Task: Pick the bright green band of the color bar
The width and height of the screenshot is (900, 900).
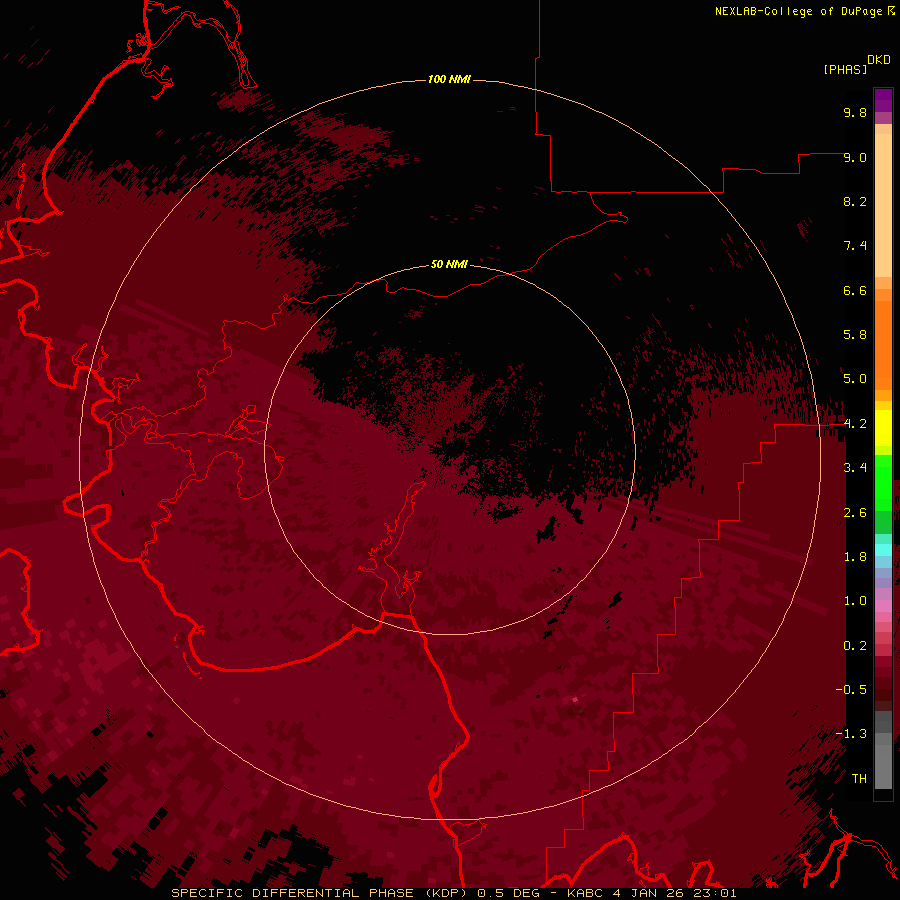Action: pos(883,482)
